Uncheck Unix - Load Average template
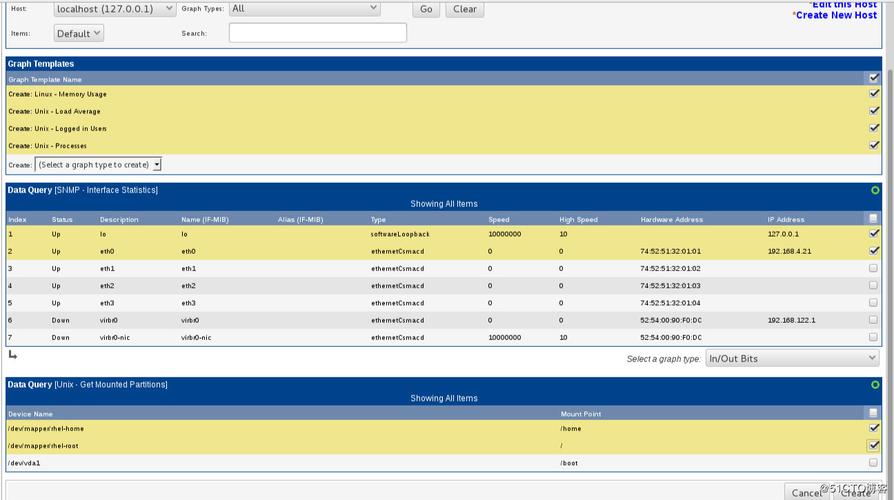 click(x=873, y=111)
